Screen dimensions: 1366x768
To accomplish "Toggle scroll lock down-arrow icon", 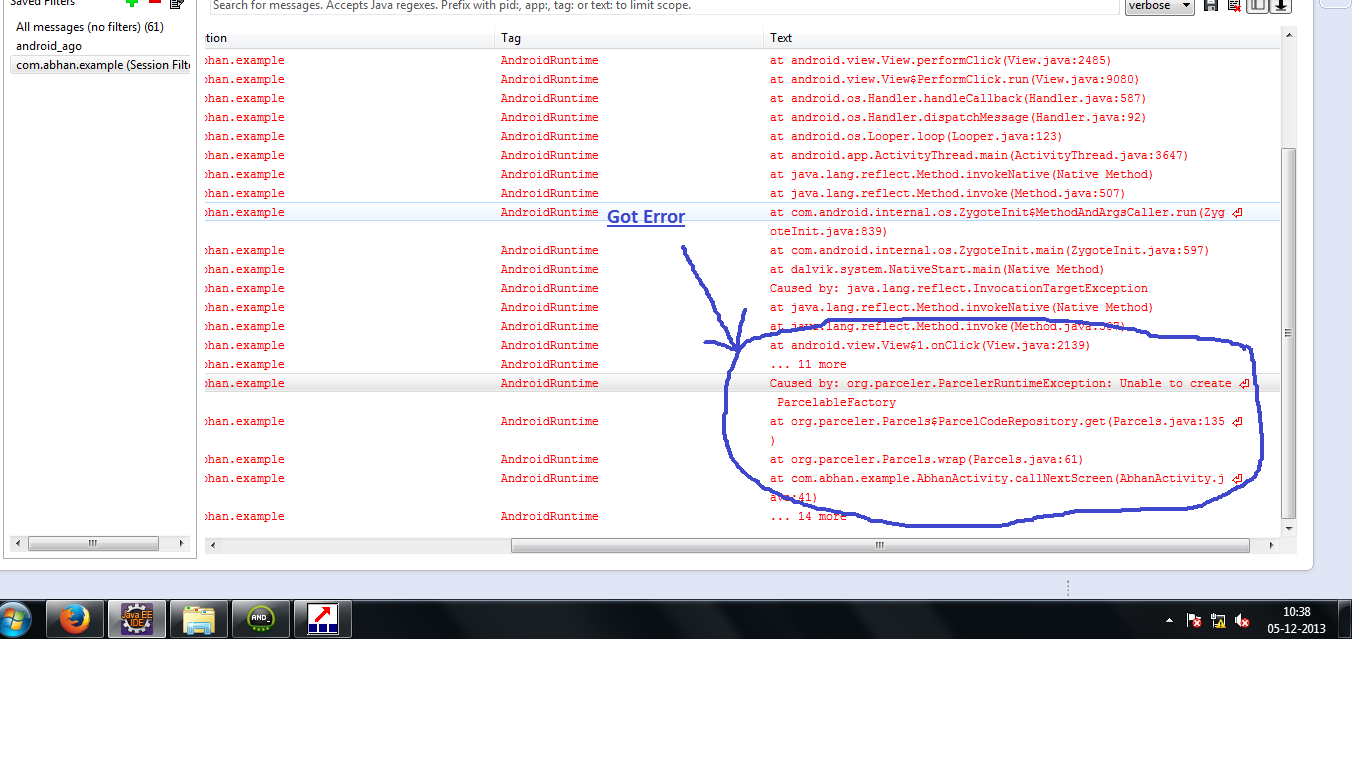I will coord(1280,5).
